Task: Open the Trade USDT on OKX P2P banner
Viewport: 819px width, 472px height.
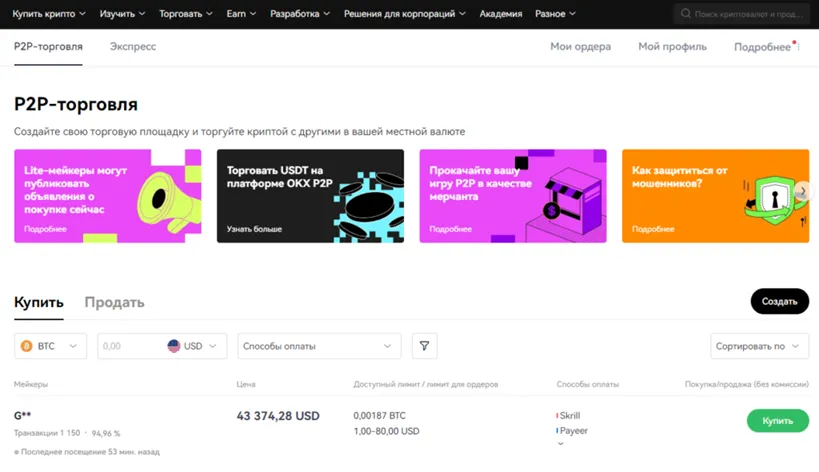Action: click(x=310, y=196)
